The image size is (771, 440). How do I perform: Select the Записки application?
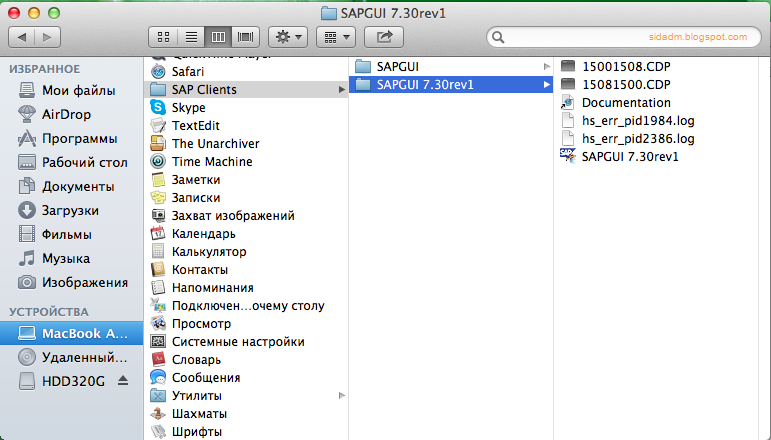pyautogui.click(x=246, y=198)
